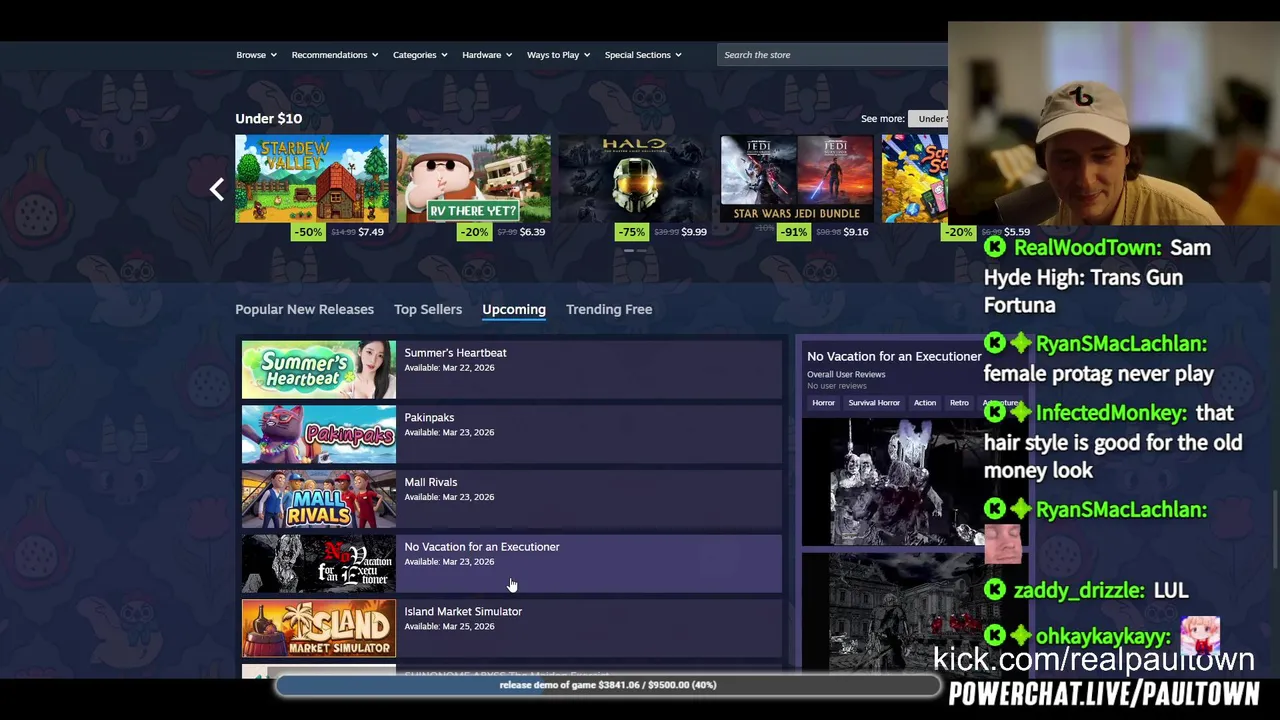Image resolution: width=1280 pixels, height=720 pixels.
Task: Open the Browse dropdown menu
Action: coord(256,55)
